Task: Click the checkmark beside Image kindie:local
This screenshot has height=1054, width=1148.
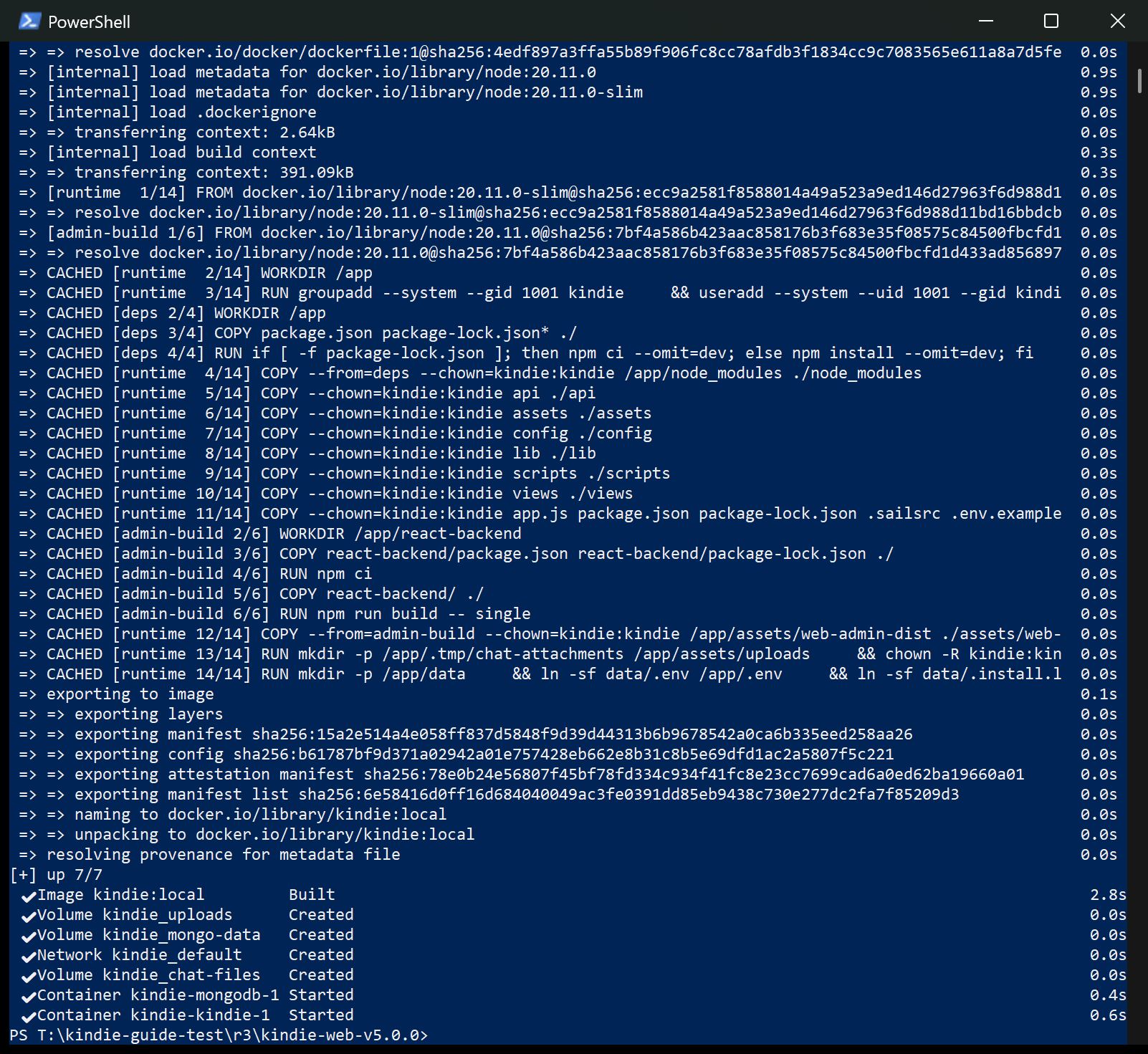Action: [29, 896]
